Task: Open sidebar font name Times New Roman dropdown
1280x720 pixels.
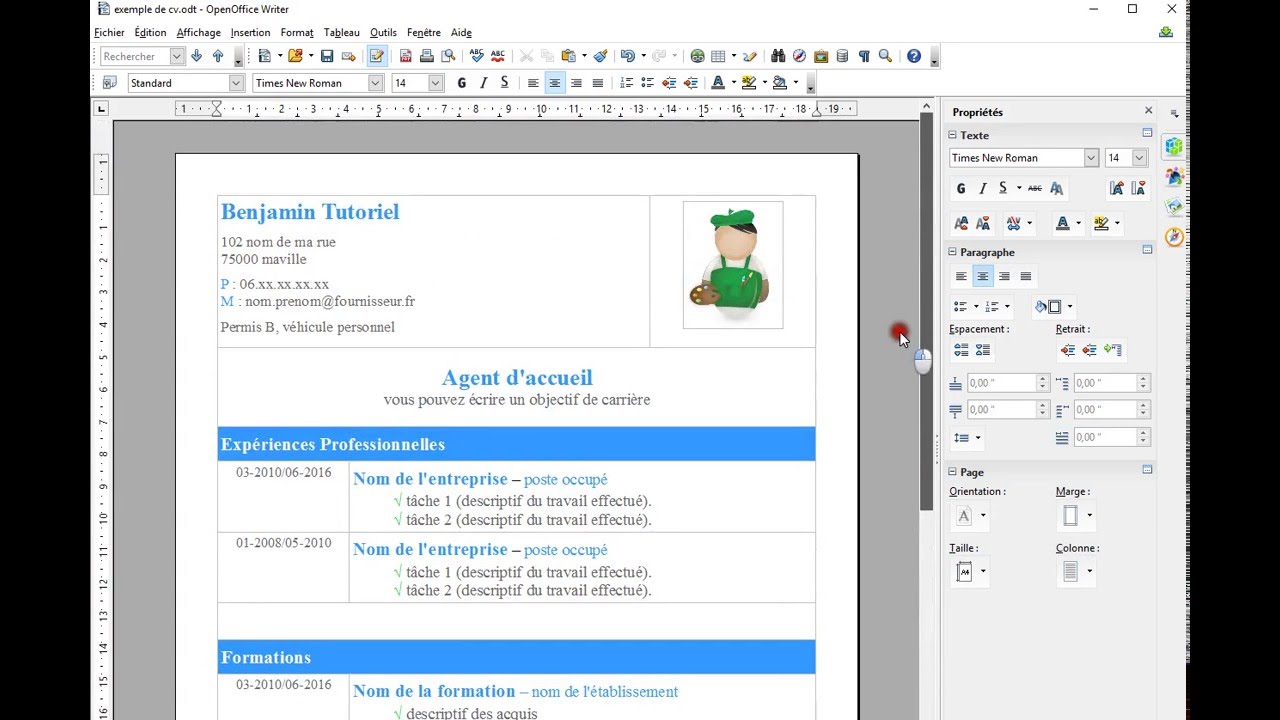Action: (x=1091, y=158)
